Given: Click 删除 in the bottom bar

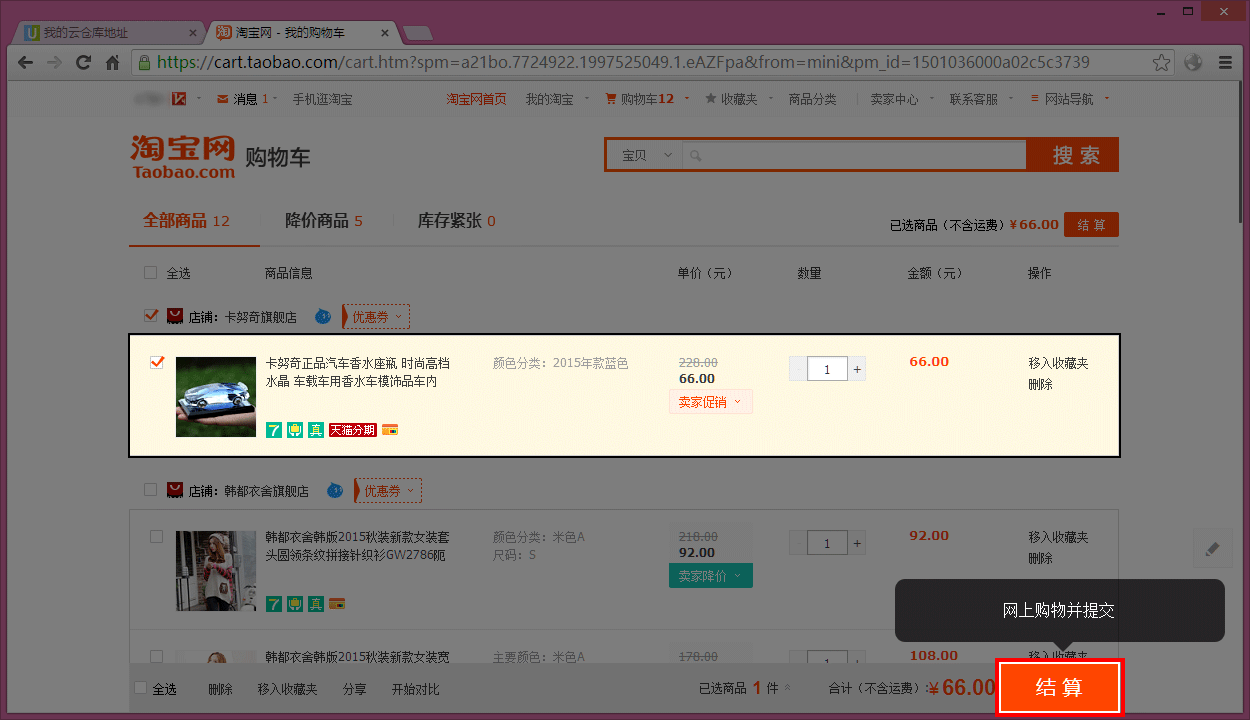Looking at the screenshot, I should tap(220, 689).
